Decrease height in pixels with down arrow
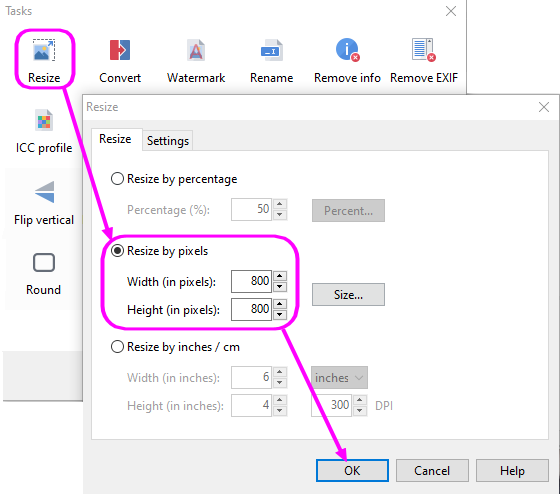560x494 pixels. 280,315
